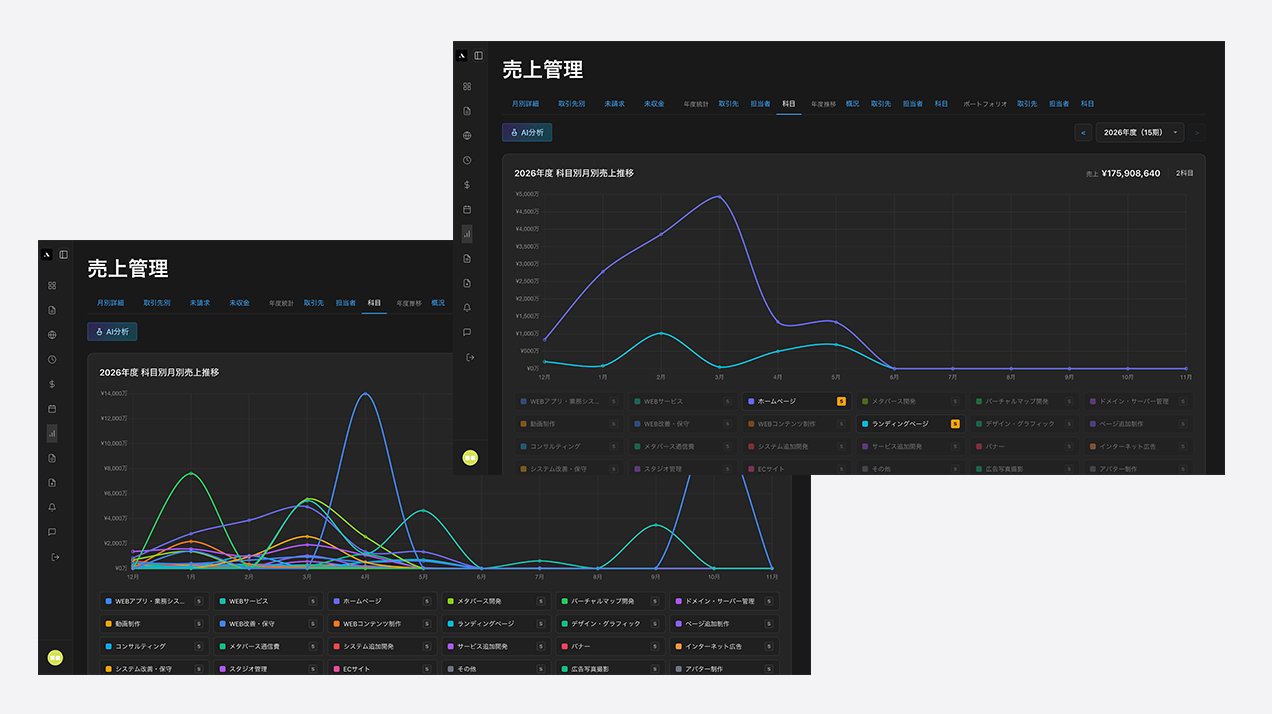Open dashboard grid icon in lower-left window sidebar

[52, 285]
